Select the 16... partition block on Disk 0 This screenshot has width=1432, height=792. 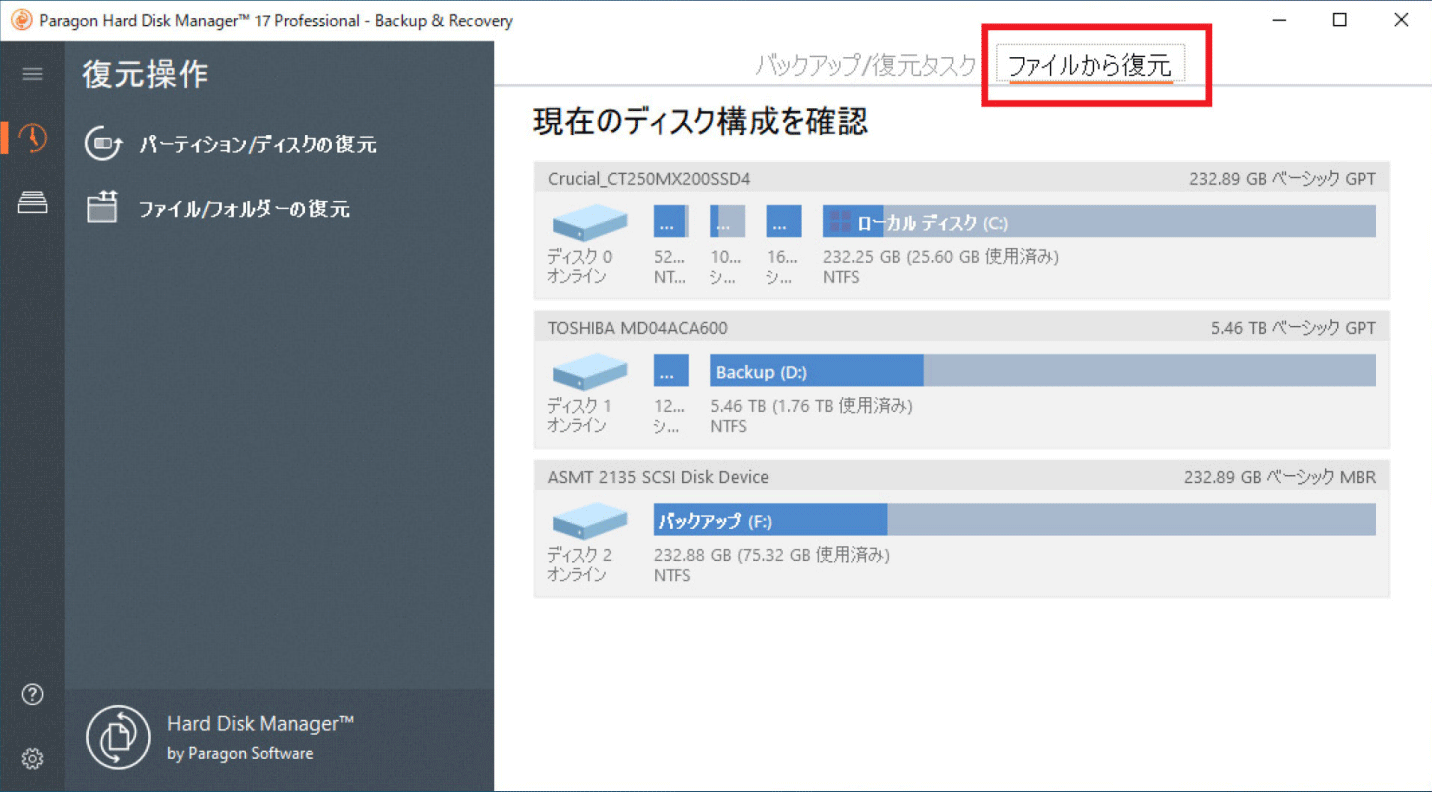(783, 221)
